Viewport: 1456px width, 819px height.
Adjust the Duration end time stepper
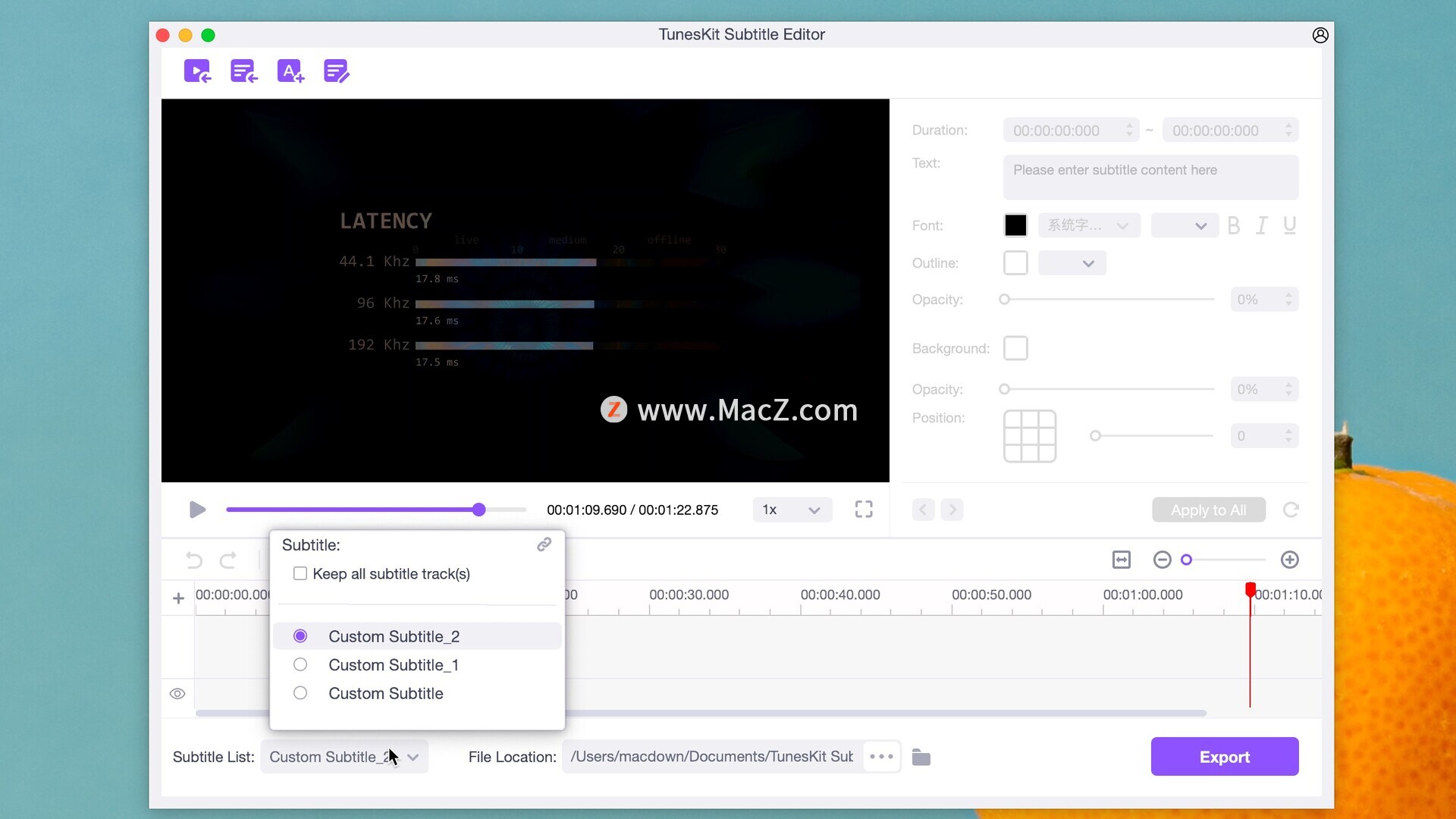[1288, 130]
